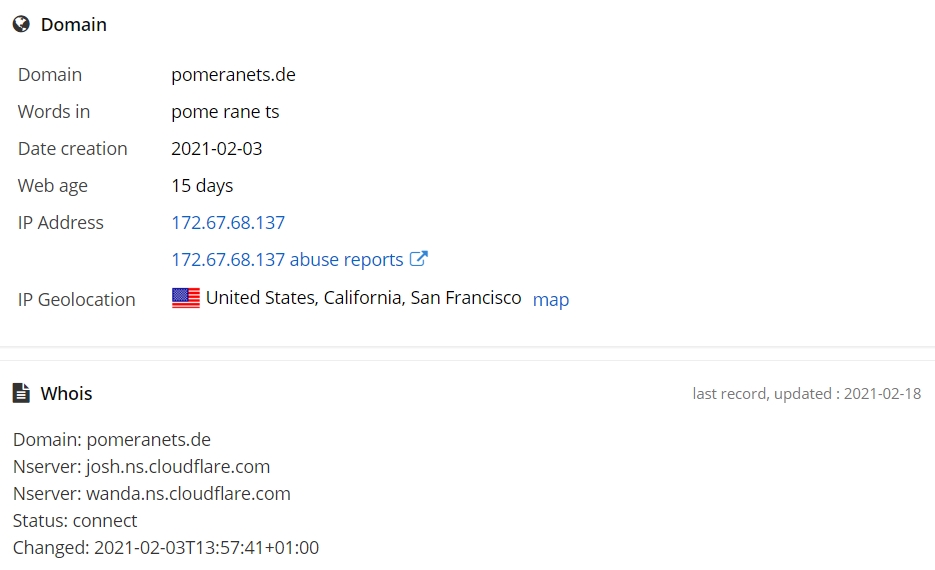The image size is (935, 570).
Task: Click the 'Changed: 2021-02-03T13:57:41+01:00' line
Action: 166,547
